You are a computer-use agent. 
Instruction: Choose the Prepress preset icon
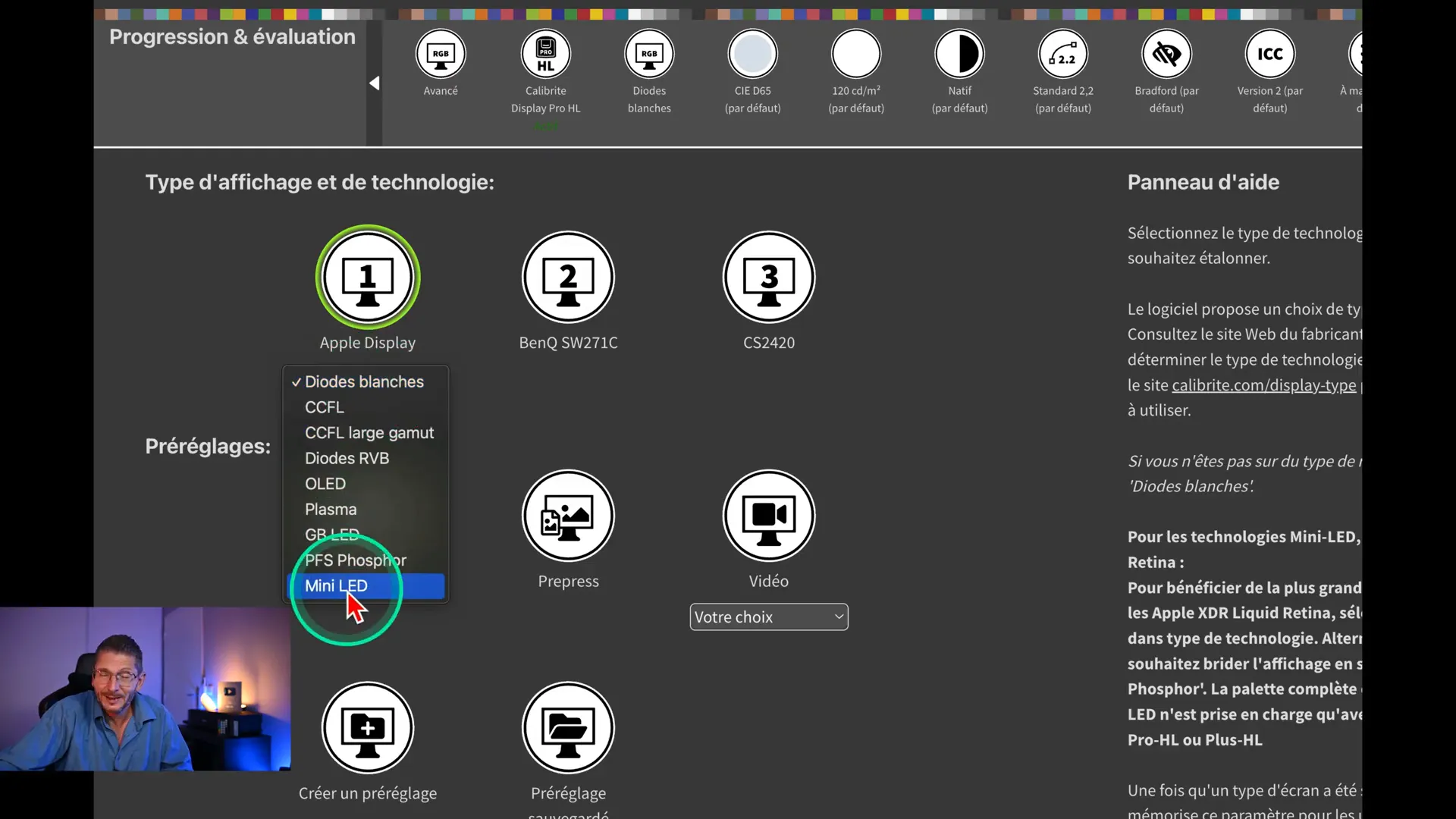pyautogui.click(x=568, y=516)
